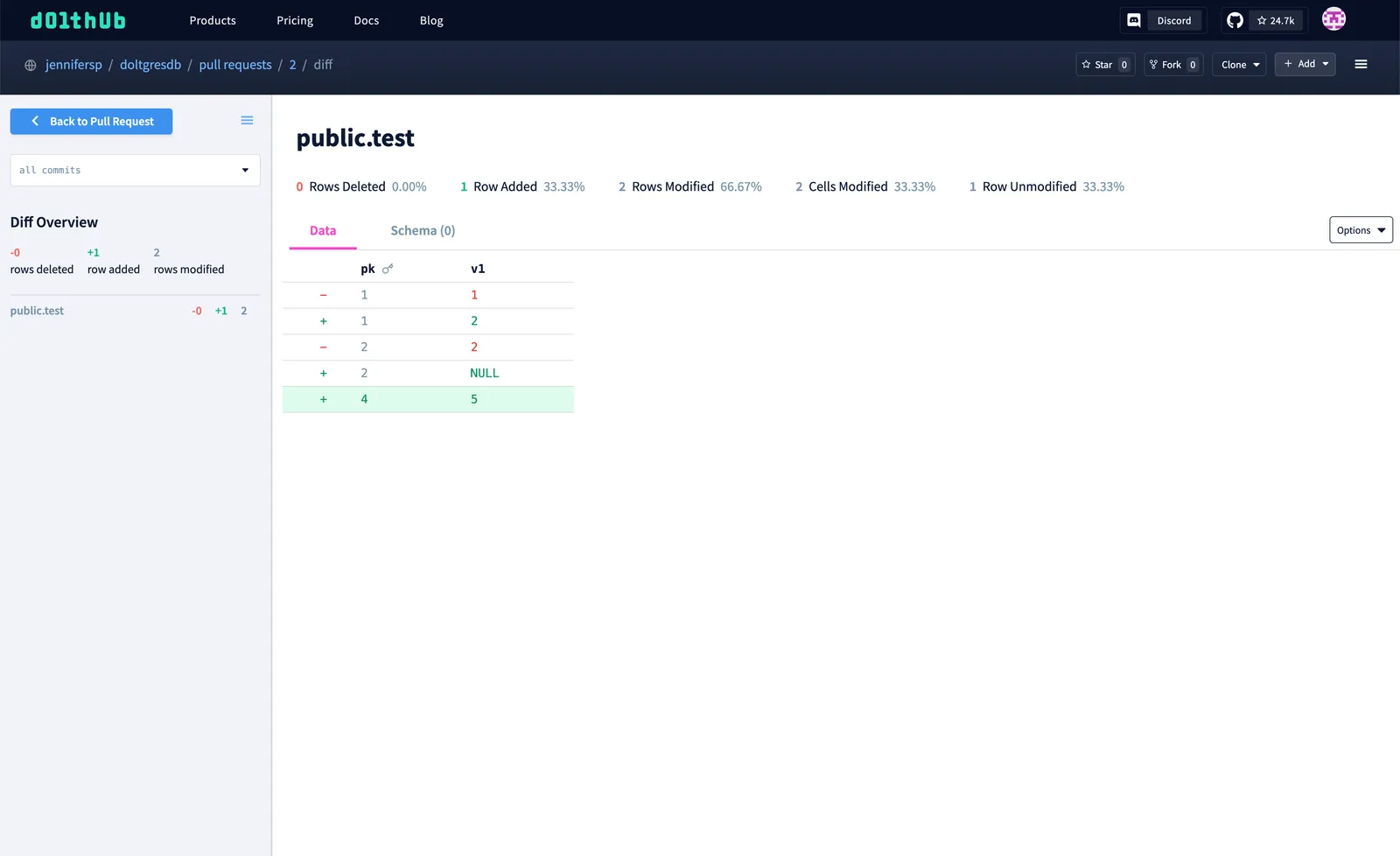Click the NULL cell value
Viewport: 1400px width, 856px height.
coord(484,373)
